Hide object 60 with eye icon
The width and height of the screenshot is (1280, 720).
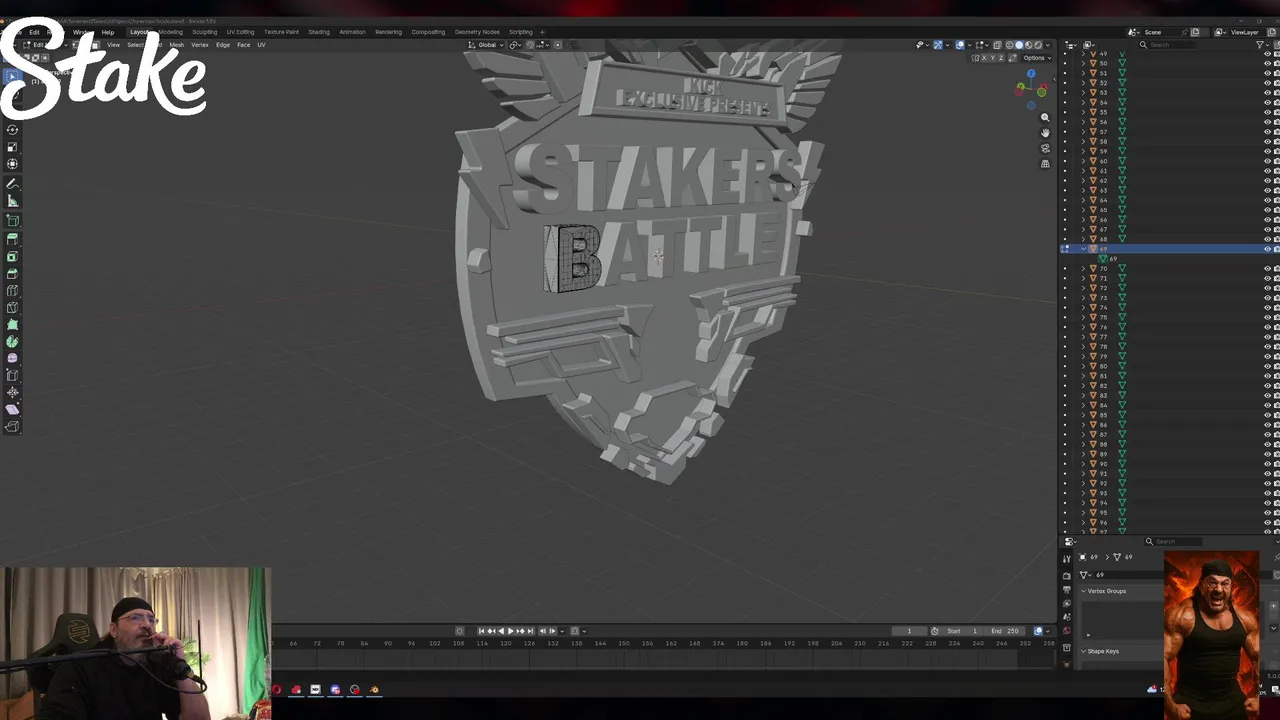[1267, 161]
